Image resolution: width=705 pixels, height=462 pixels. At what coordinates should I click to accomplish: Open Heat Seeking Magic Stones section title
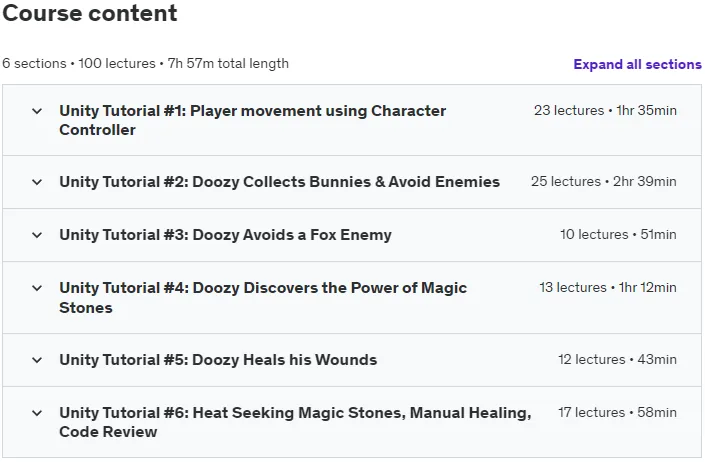(x=295, y=422)
